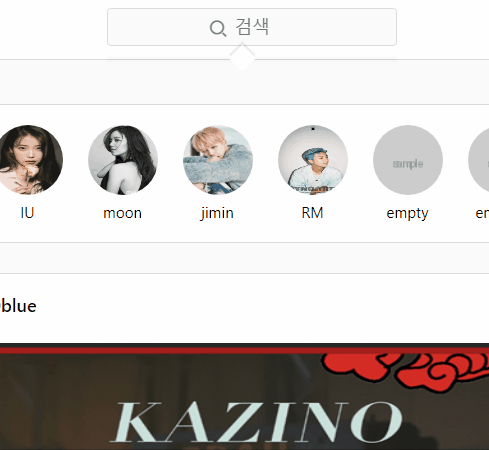Viewport: 489px width, 450px height.
Task: Click the red cloud graphic in post
Action: [x=405, y=368]
